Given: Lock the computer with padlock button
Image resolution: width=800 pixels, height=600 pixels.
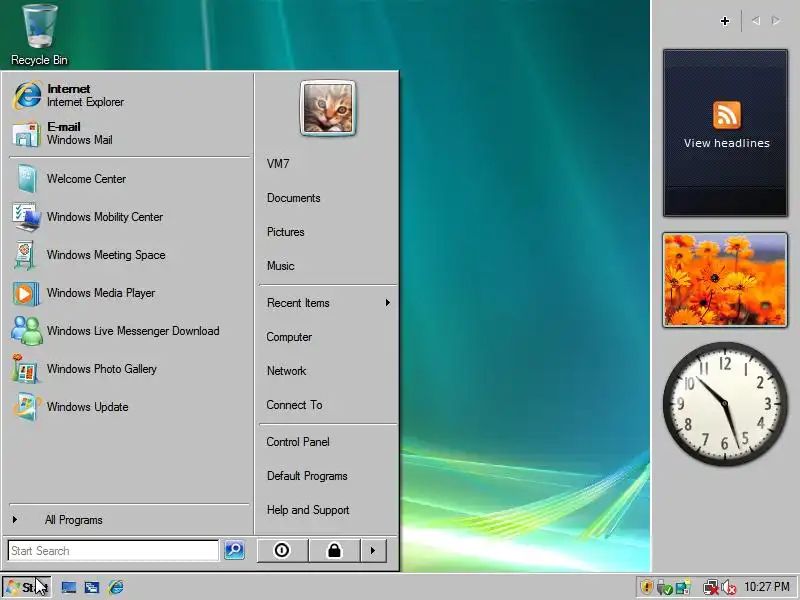Looking at the screenshot, I should [334, 551].
